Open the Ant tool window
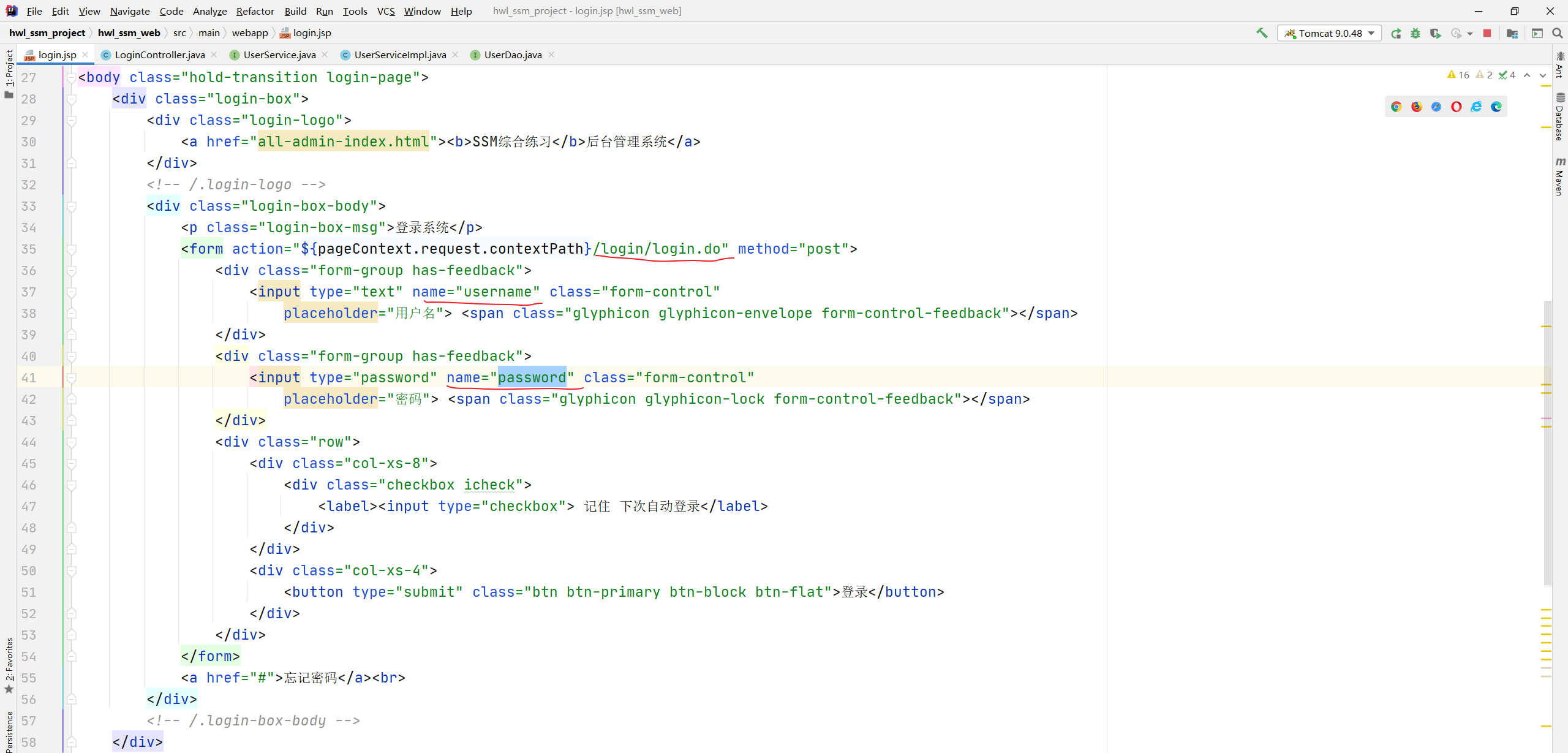The image size is (1568, 753). point(1560,65)
